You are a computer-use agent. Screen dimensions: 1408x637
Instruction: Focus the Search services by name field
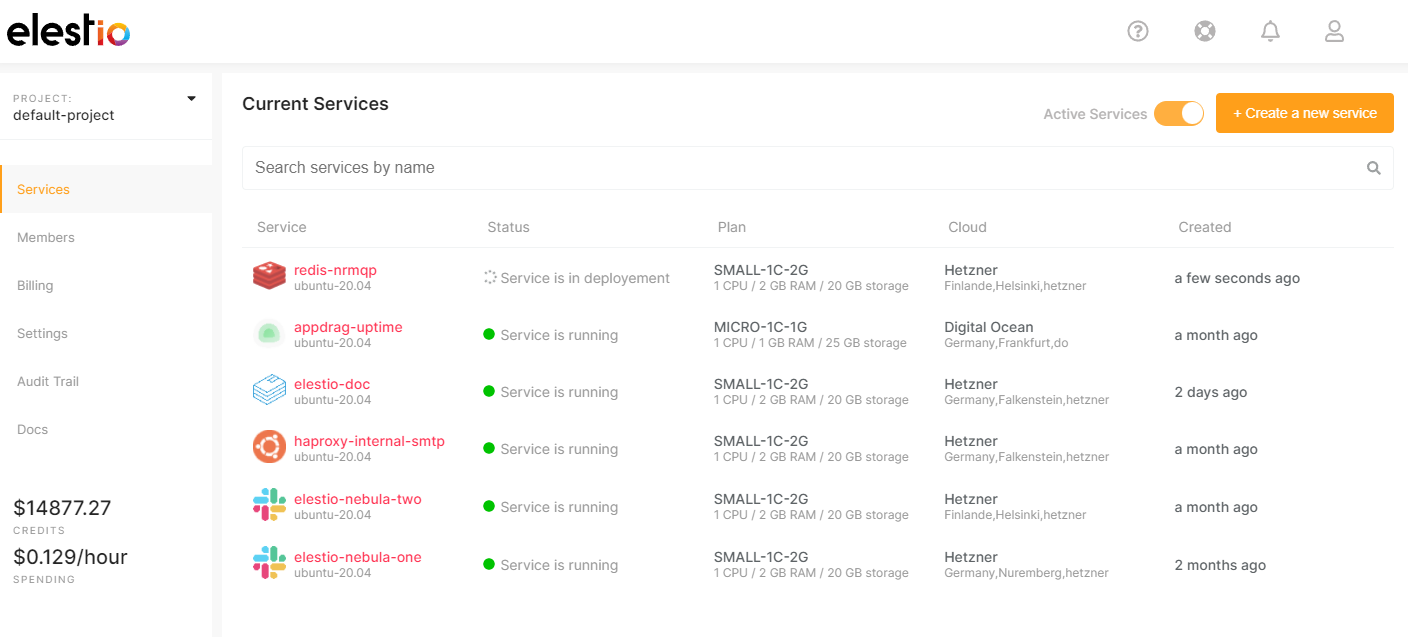(800, 168)
